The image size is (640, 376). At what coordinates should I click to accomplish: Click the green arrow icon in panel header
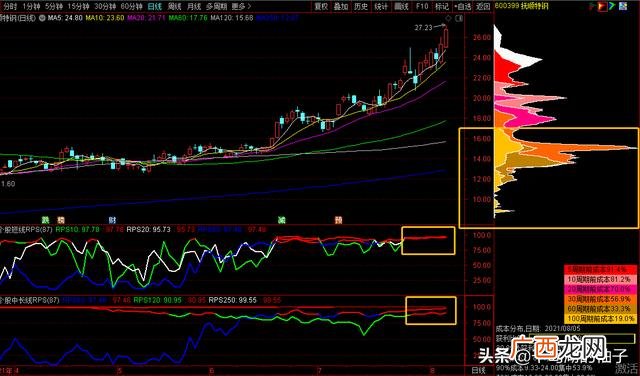pos(612,6)
